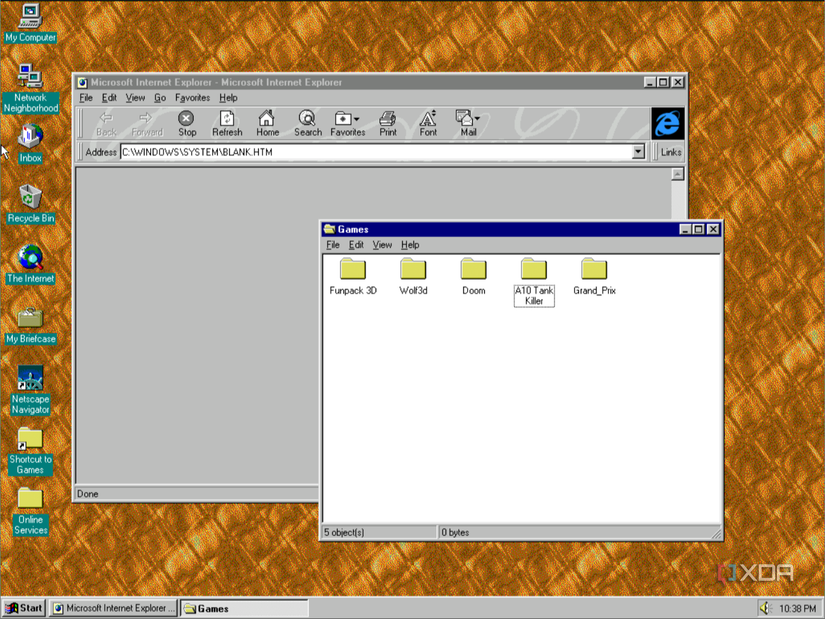Viewport: 825px width, 619px height.
Task: Click the Links button beside the Address bar
Action: coord(669,152)
